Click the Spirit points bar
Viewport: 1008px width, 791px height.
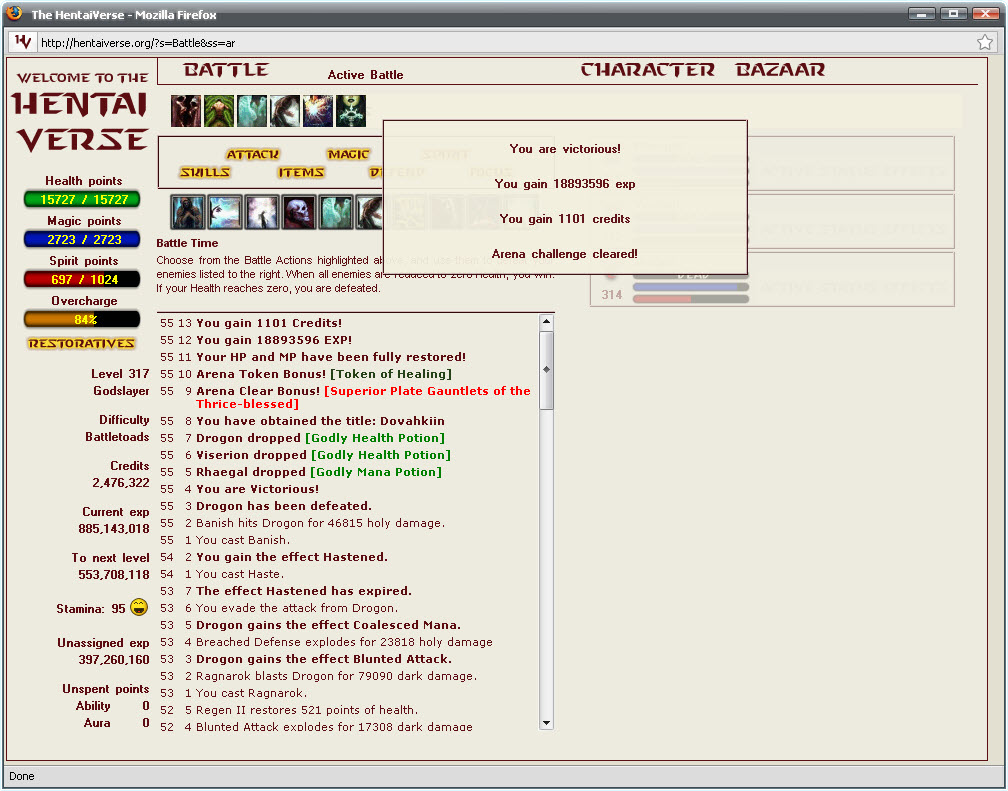click(x=82, y=279)
